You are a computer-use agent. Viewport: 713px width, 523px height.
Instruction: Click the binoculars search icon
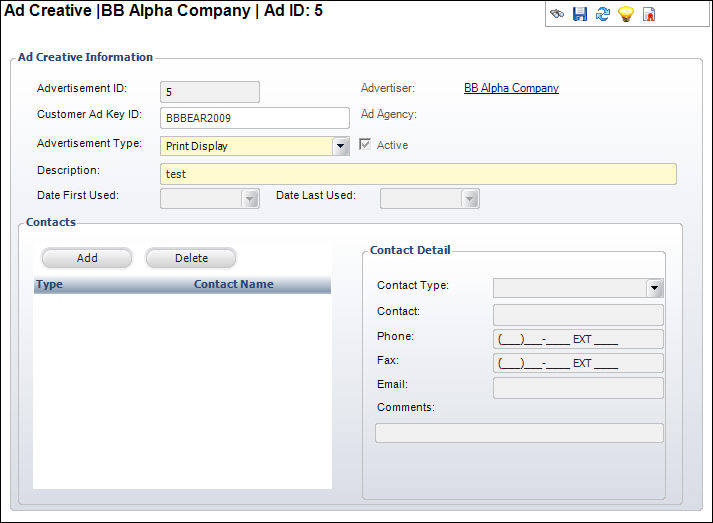tap(557, 15)
